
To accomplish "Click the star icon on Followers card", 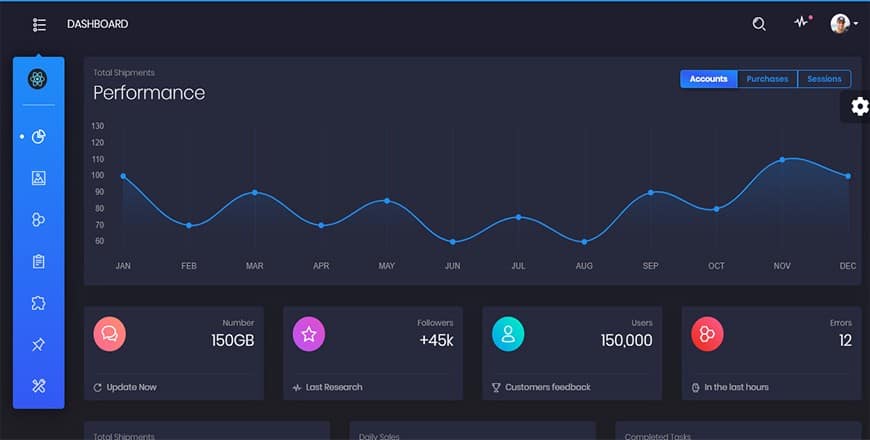I will tap(308, 334).
